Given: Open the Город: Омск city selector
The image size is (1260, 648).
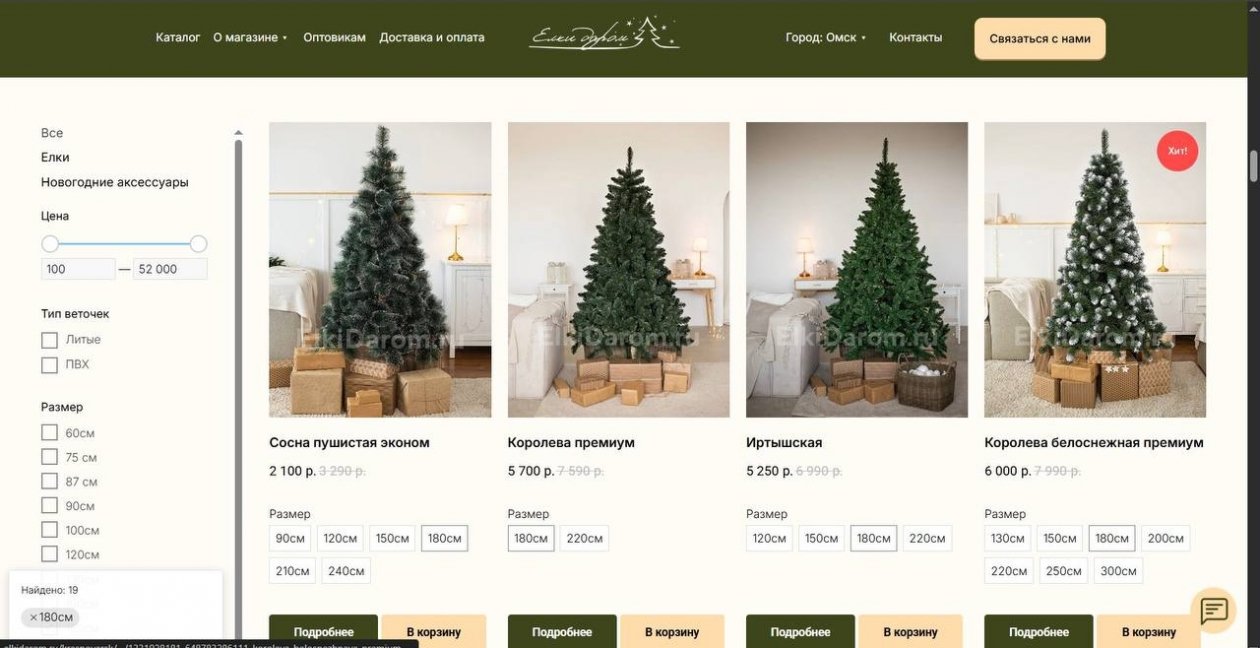Looking at the screenshot, I should pyautogui.click(x=826, y=38).
